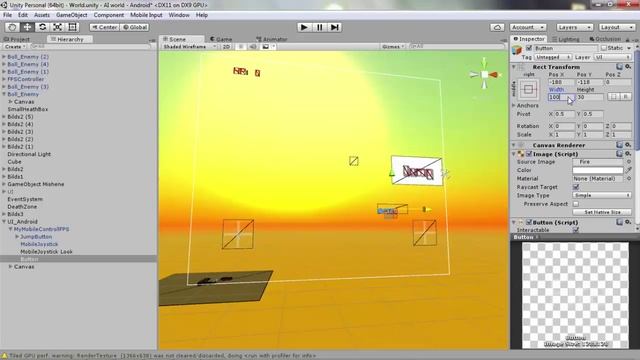Select the Rect transform tool

tap(72, 27)
